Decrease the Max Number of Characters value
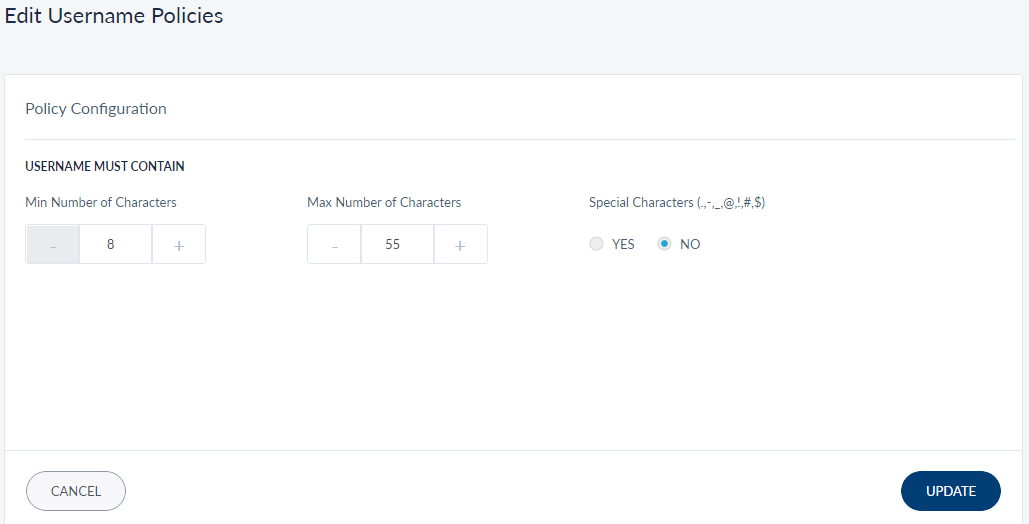This screenshot has height=524, width=1029. click(x=334, y=244)
